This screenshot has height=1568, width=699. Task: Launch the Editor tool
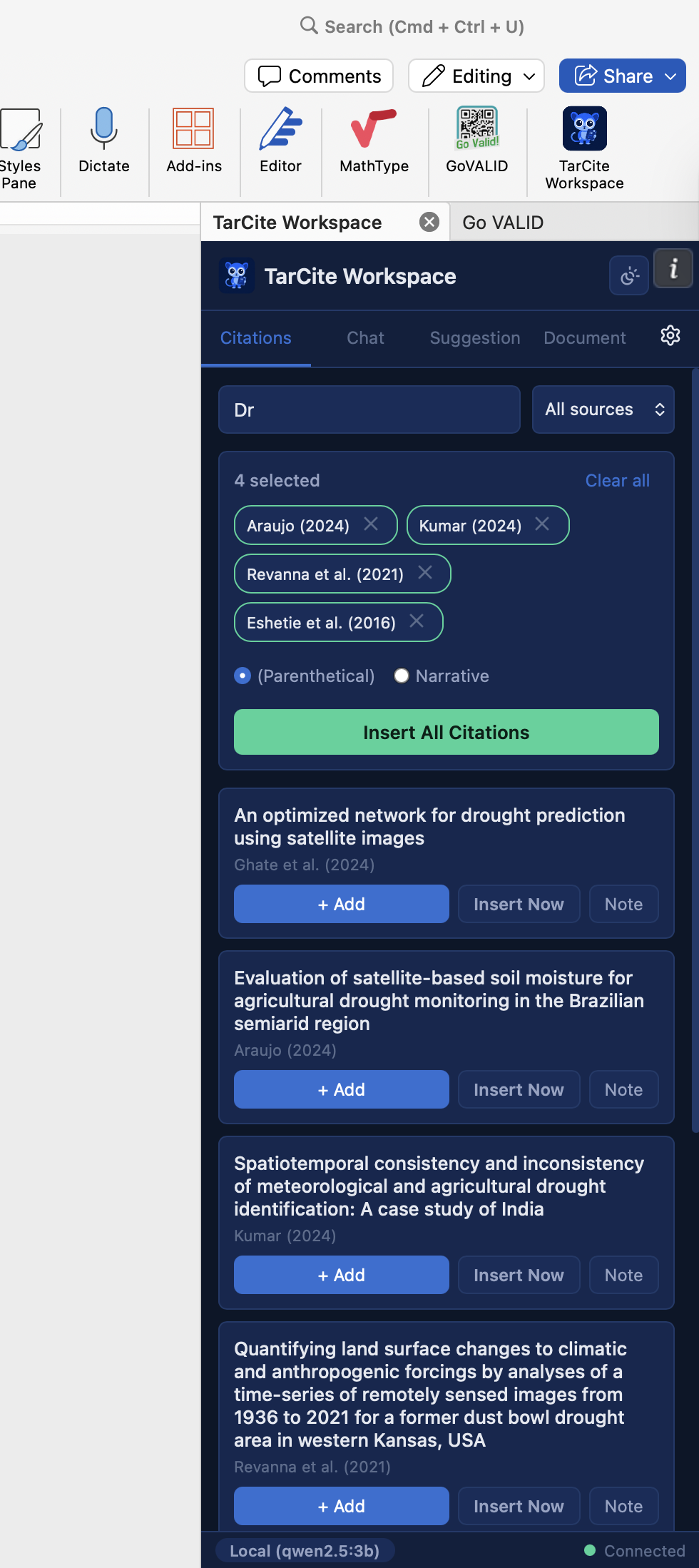[280, 141]
